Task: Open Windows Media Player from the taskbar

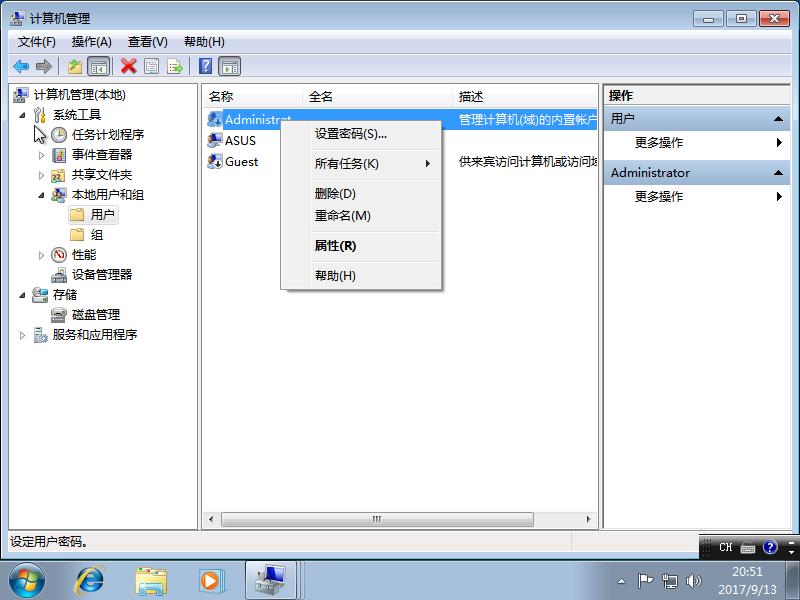Action: 209,580
